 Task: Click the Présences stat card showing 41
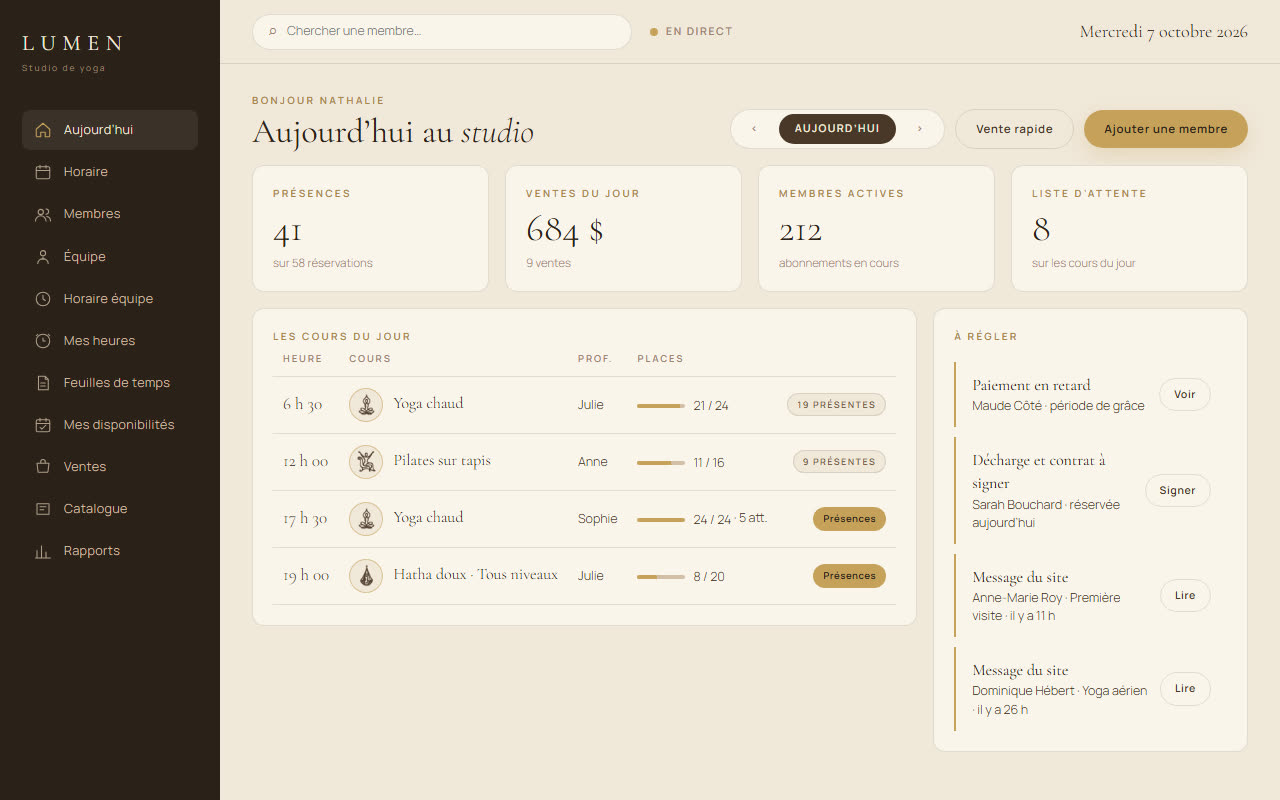370,229
